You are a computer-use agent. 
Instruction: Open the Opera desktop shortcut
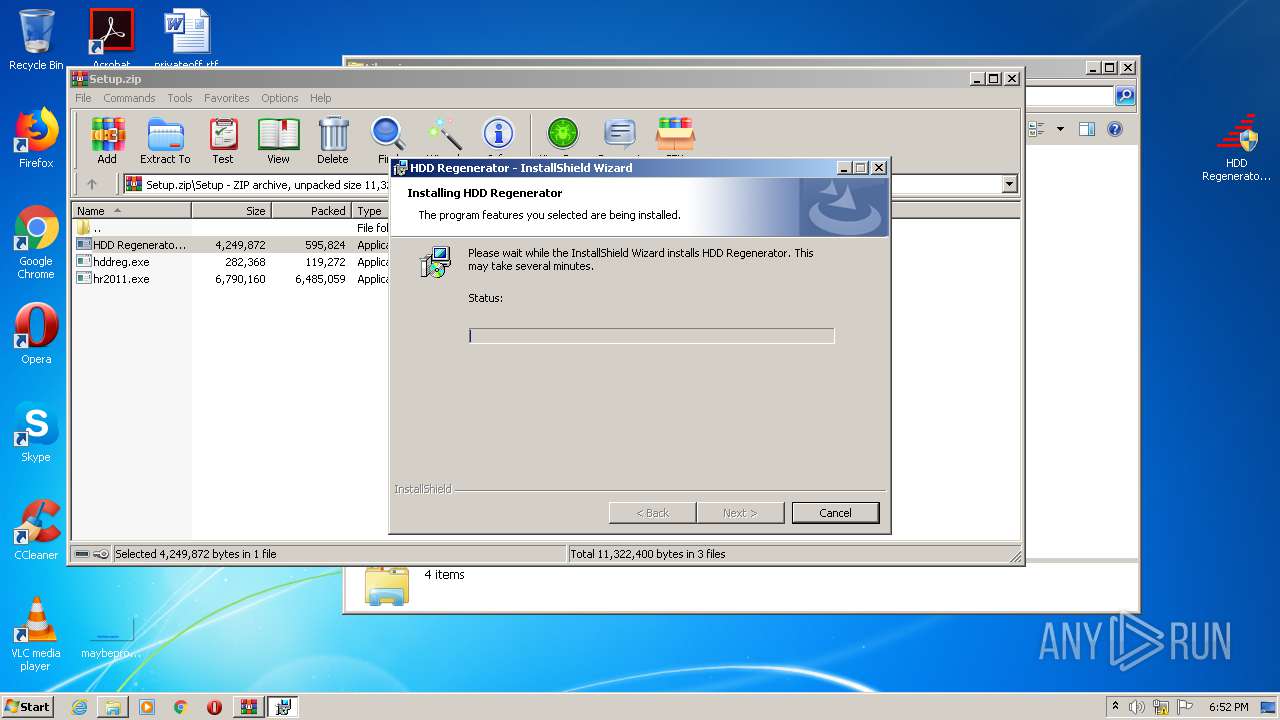36,334
